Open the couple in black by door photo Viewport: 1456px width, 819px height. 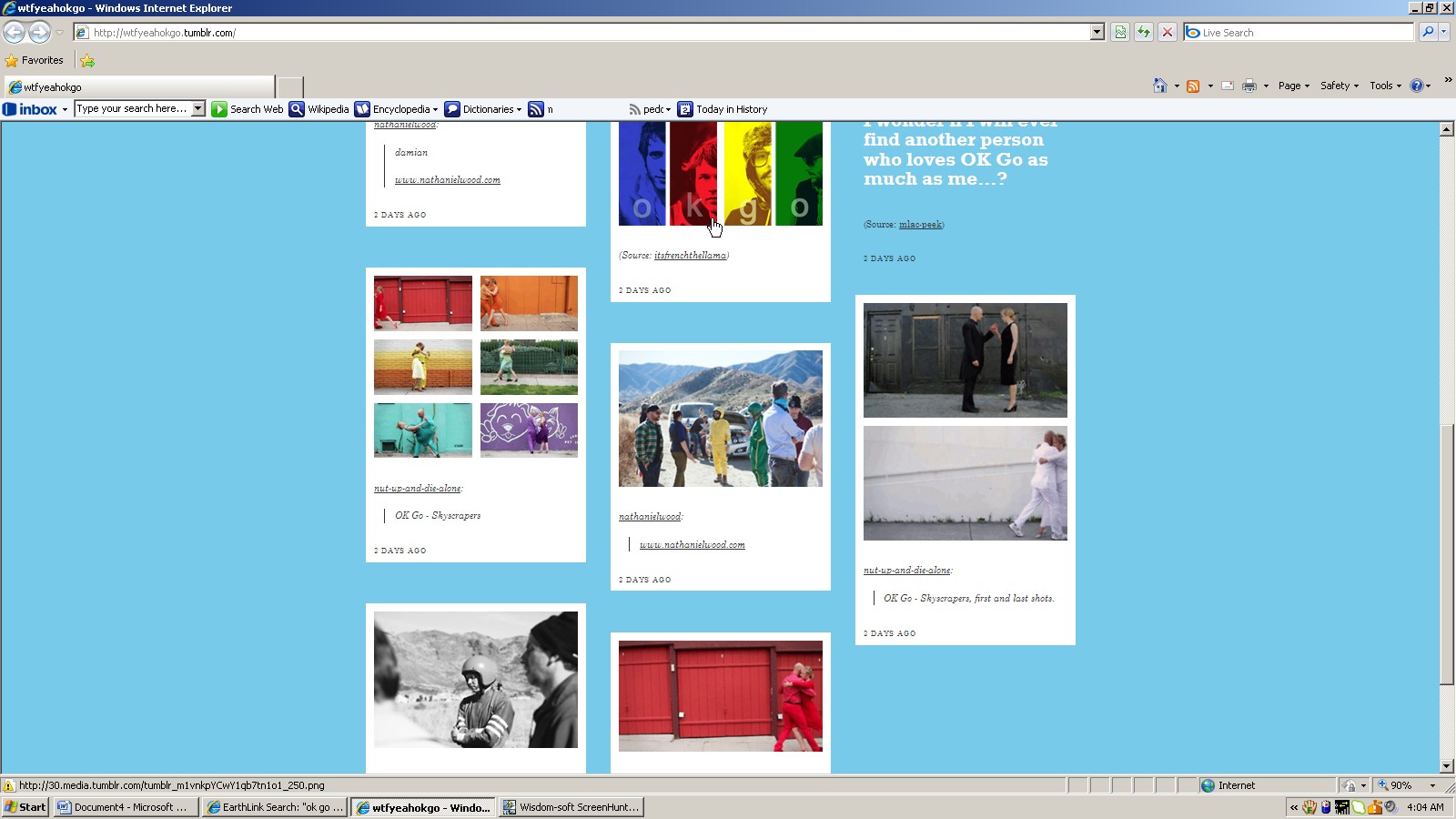966,360
